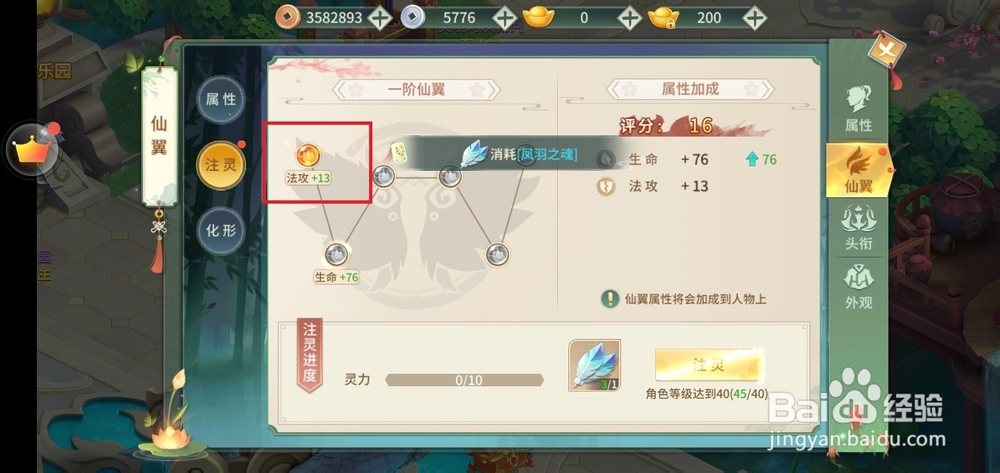Open the floating crown bubble icon

pos(32,150)
